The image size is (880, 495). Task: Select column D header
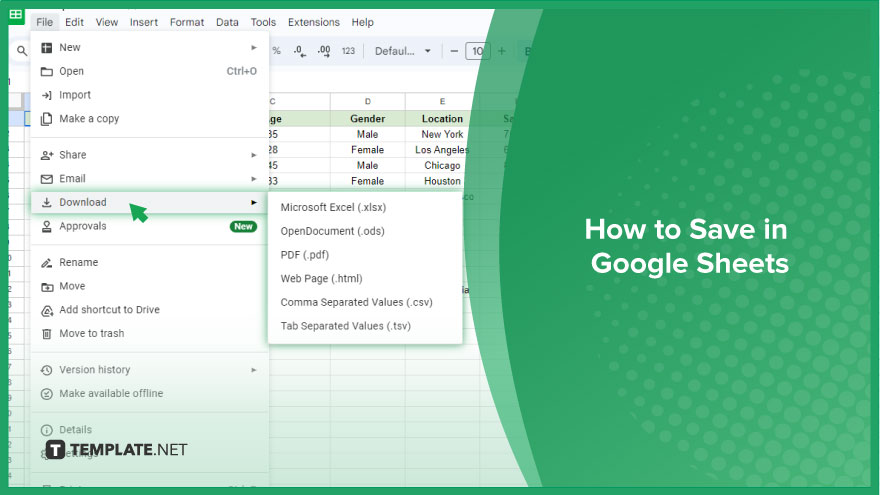(x=368, y=102)
